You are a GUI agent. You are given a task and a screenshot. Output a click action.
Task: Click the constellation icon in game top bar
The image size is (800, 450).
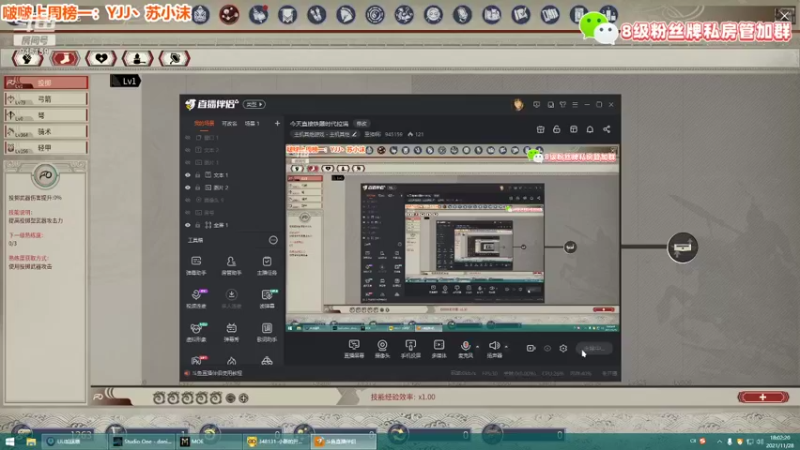(x=229, y=14)
